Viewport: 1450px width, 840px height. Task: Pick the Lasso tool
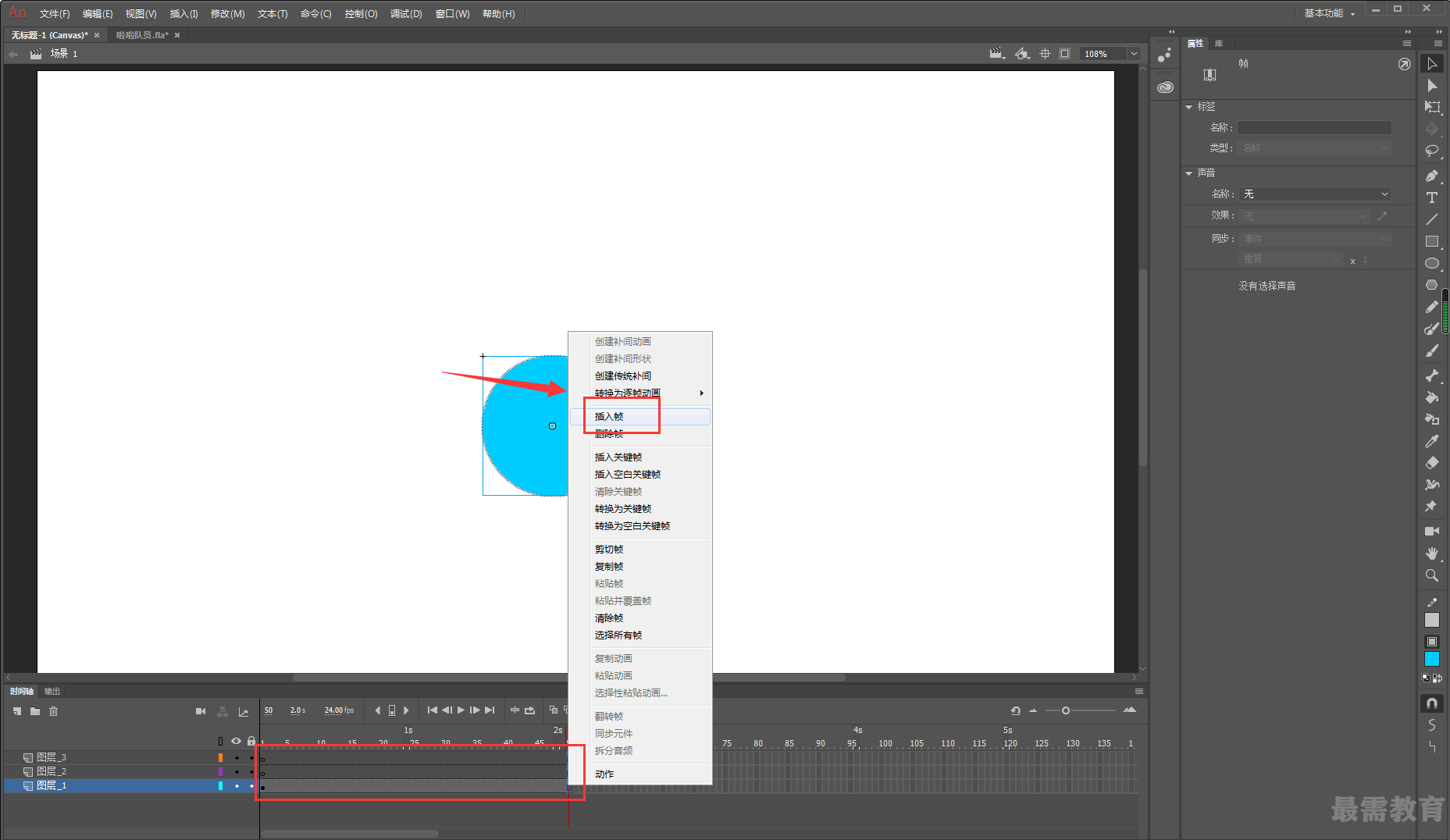click(1432, 151)
